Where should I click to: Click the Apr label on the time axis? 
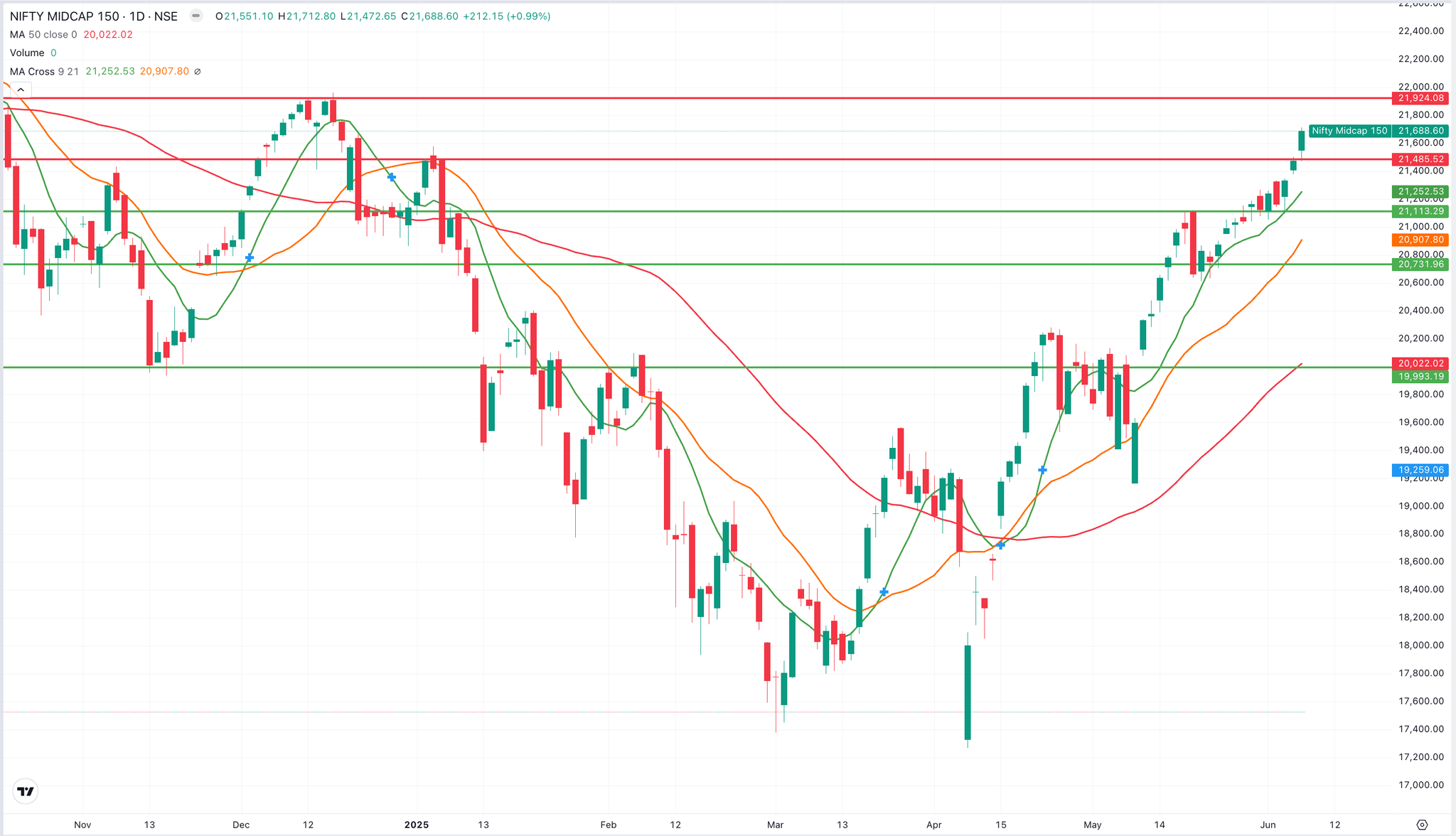(933, 825)
